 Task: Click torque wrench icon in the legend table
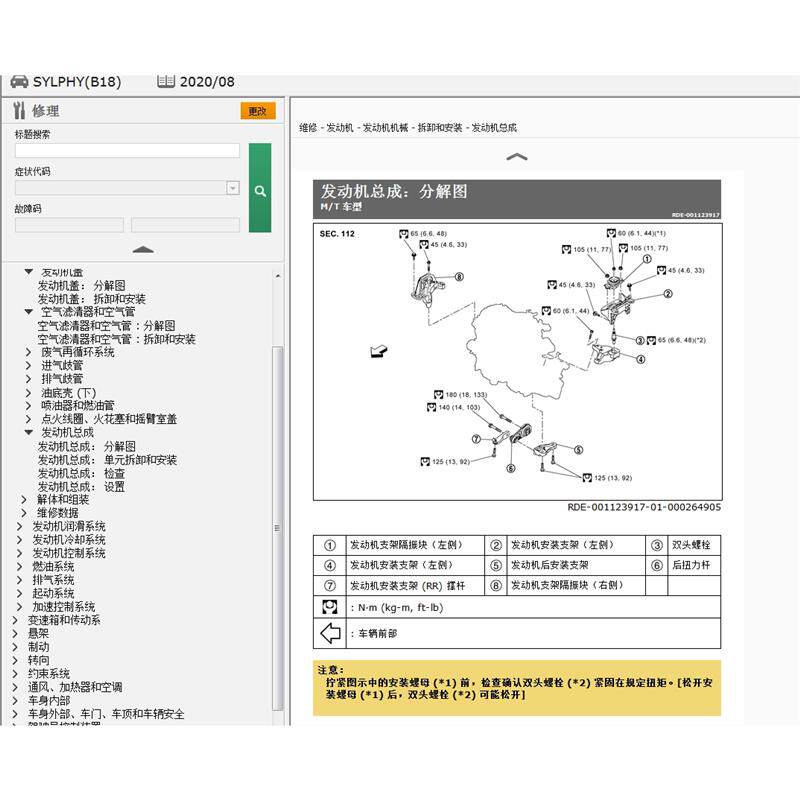[x=330, y=607]
